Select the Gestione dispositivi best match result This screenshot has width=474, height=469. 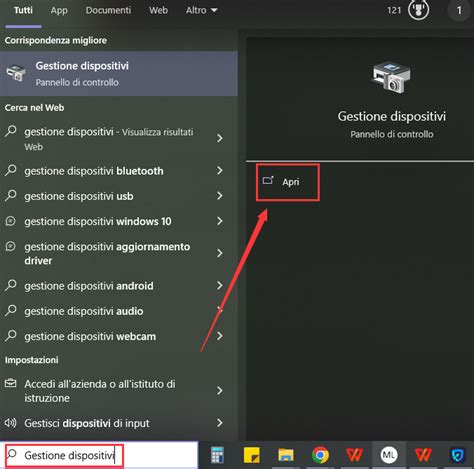119,74
